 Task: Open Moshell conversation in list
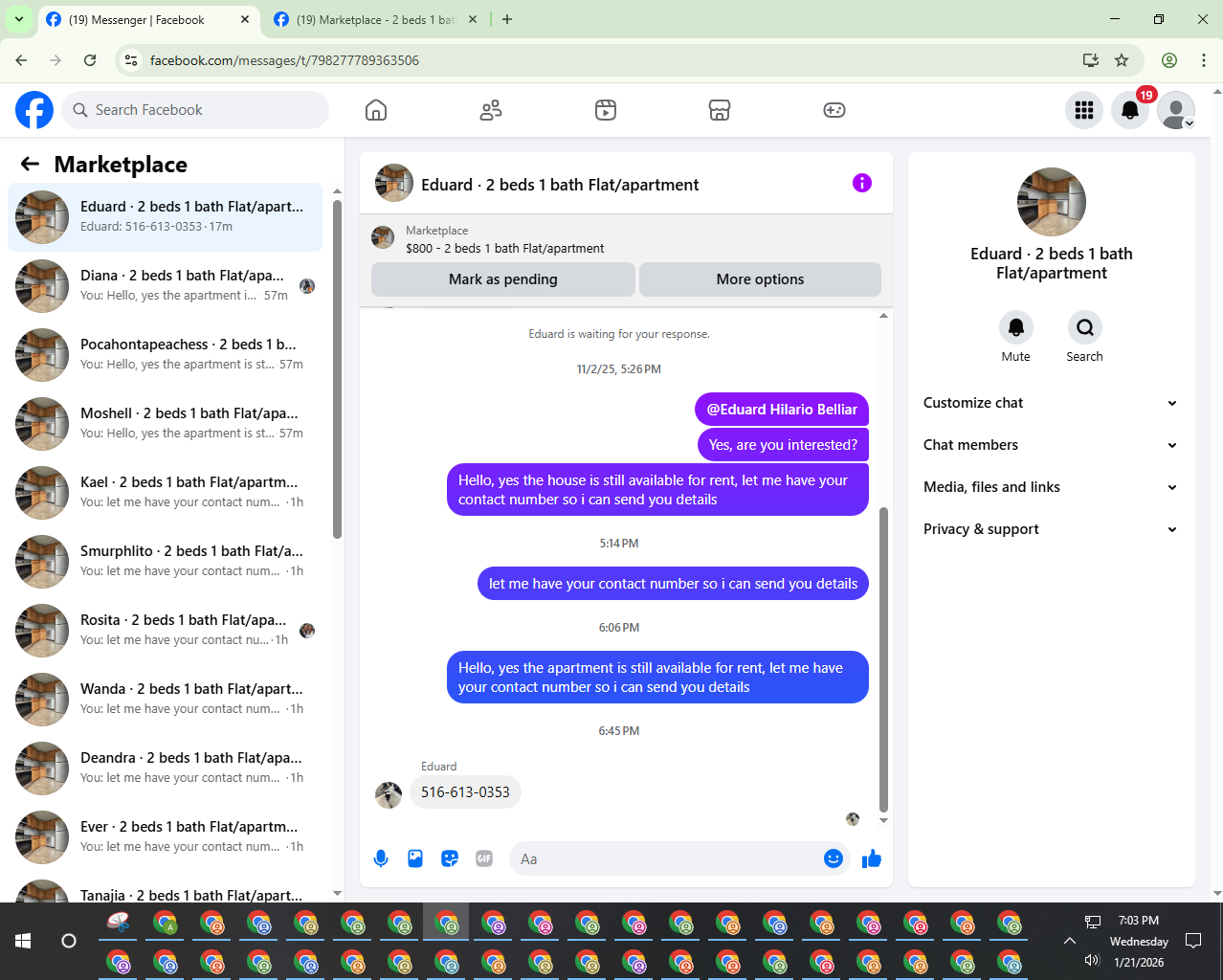pos(165,423)
